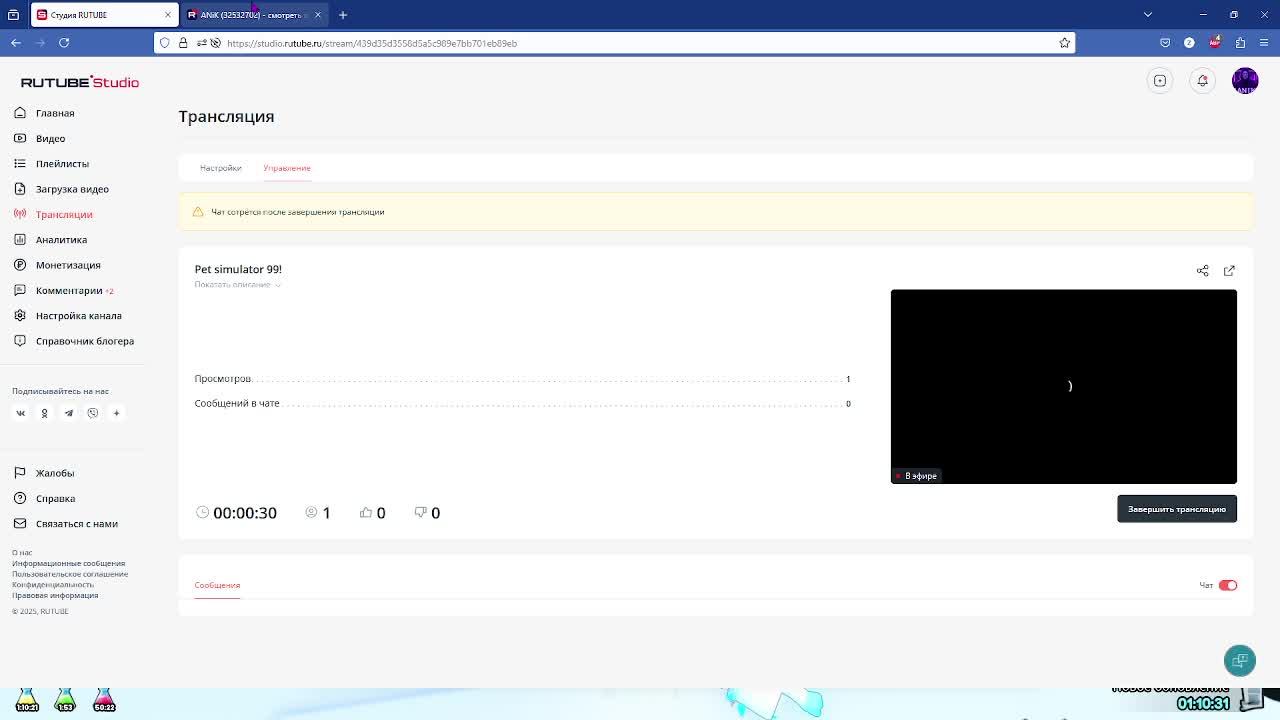Viewport: 1280px width, 720px height.
Task: Bookmark this page with the star icon
Action: coord(1064,43)
